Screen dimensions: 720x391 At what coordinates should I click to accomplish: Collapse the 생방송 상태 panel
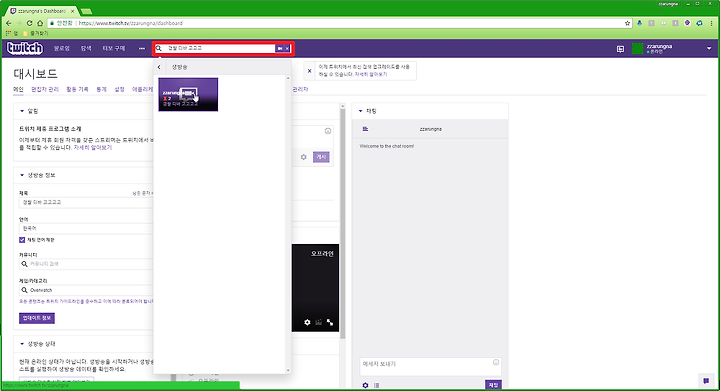tap(22, 344)
